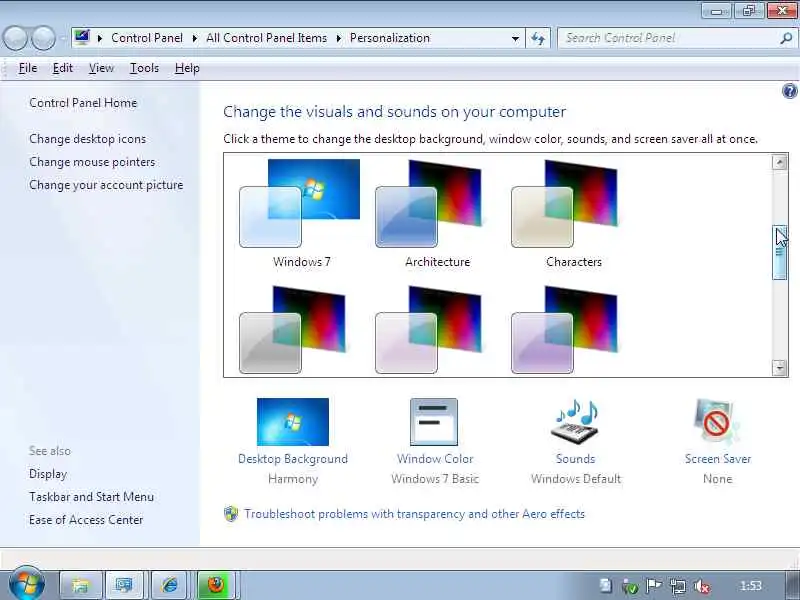Open Firefox from the taskbar
Screen dimensions: 800x600
pyautogui.click(x=216, y=585)
